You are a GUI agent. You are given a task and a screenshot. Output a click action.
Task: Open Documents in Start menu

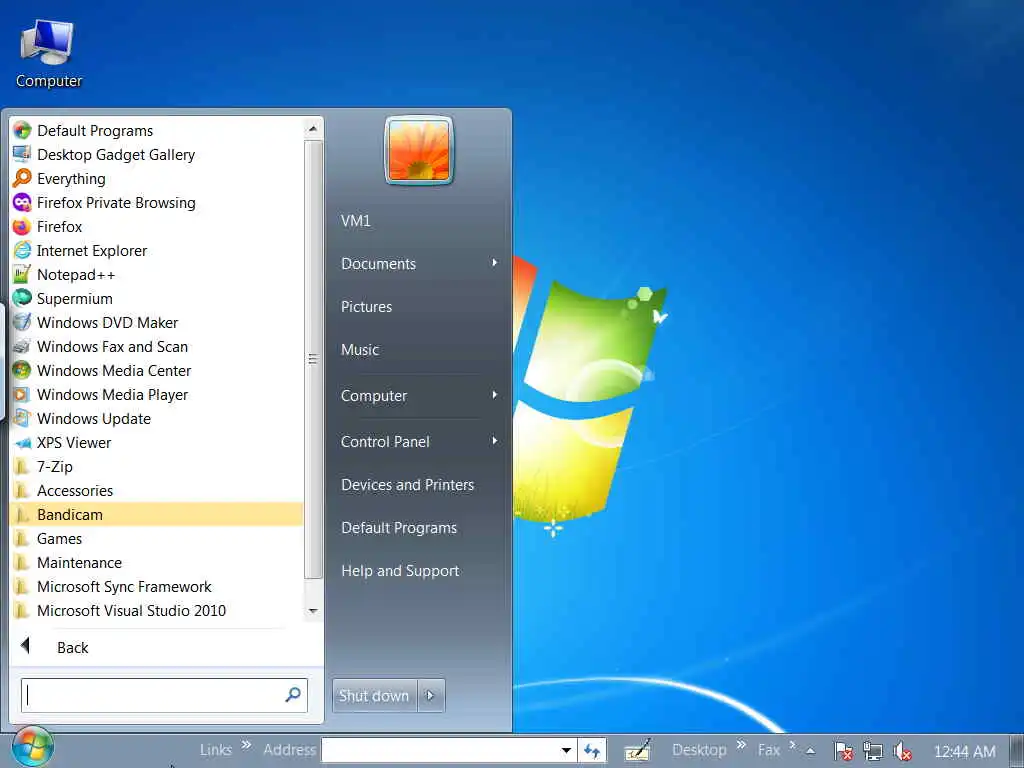[418, 264]
